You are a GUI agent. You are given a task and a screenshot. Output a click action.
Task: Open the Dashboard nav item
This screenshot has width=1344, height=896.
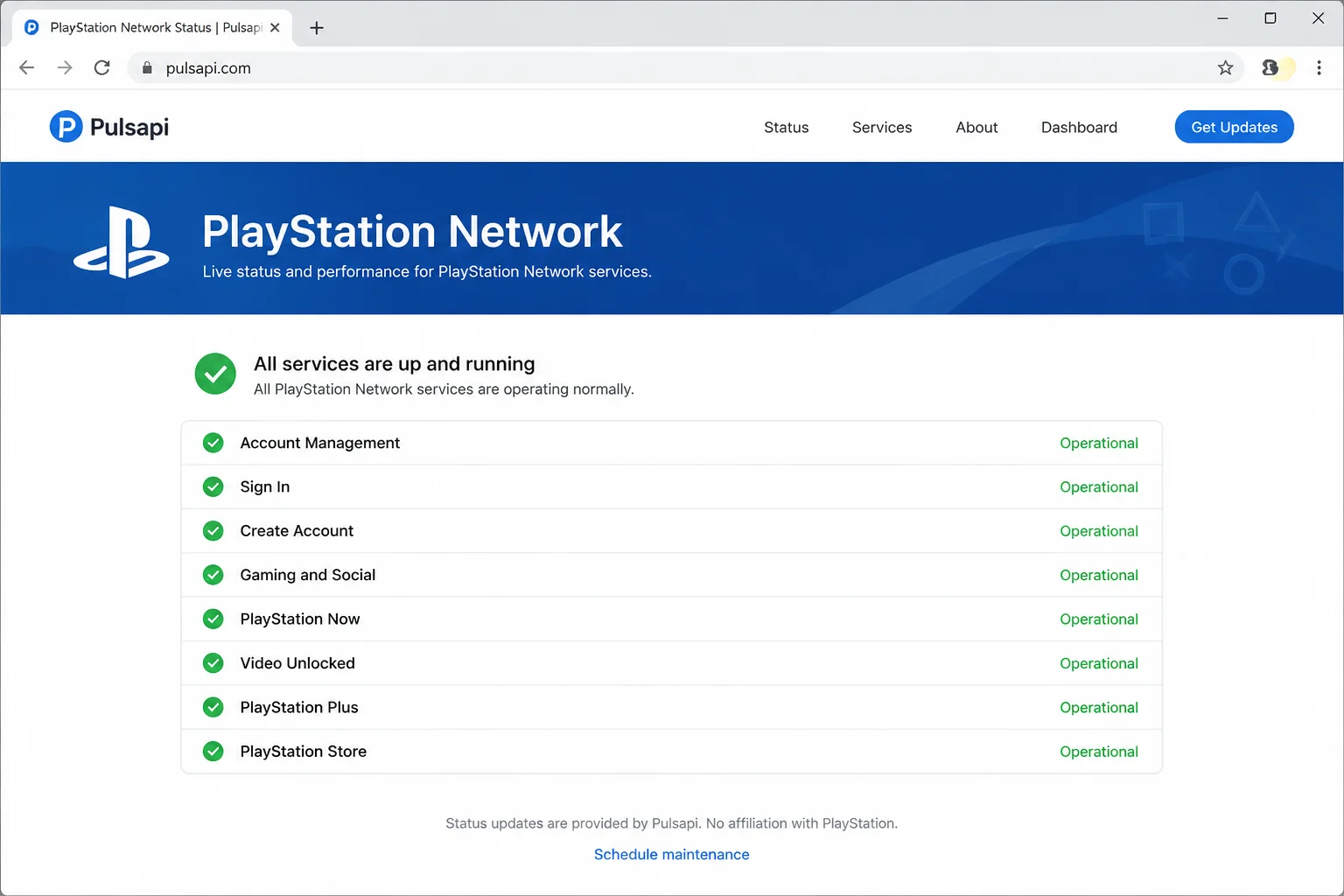(1079, 127)
